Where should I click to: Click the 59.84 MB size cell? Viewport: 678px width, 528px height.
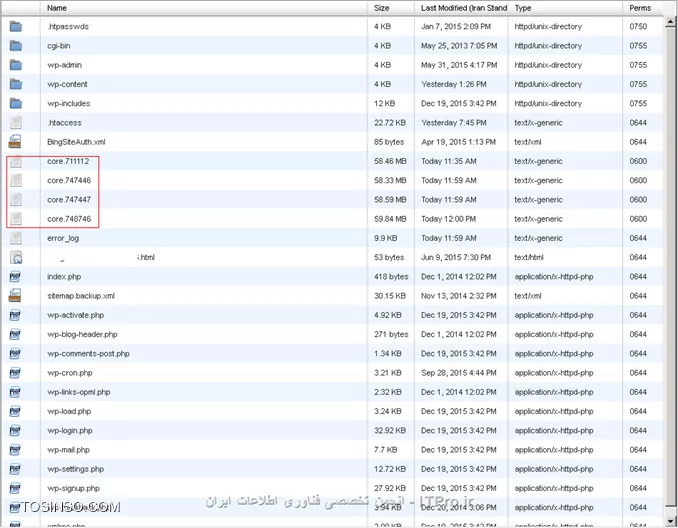(390, 219)
